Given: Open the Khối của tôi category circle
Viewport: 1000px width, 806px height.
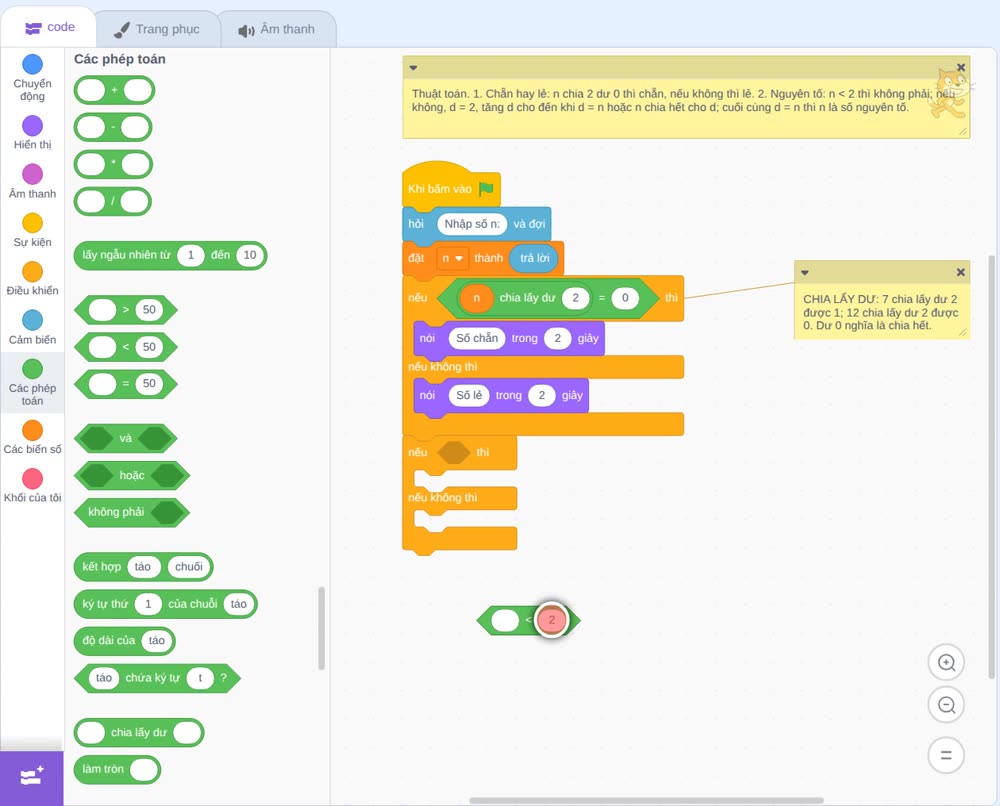Looking at the screenshot, I should (x=33, y=478).
